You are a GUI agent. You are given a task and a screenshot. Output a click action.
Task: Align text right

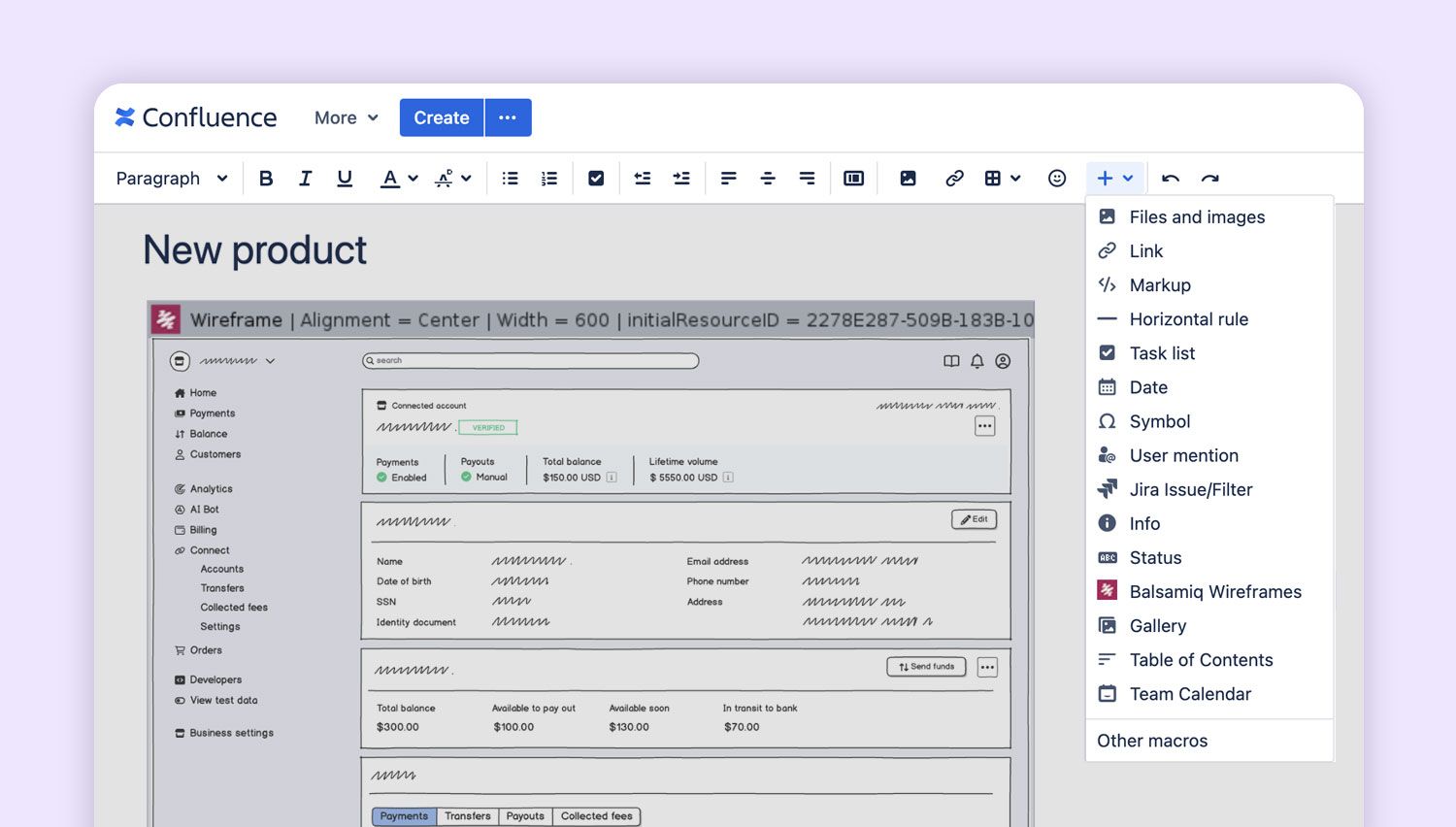807,178
